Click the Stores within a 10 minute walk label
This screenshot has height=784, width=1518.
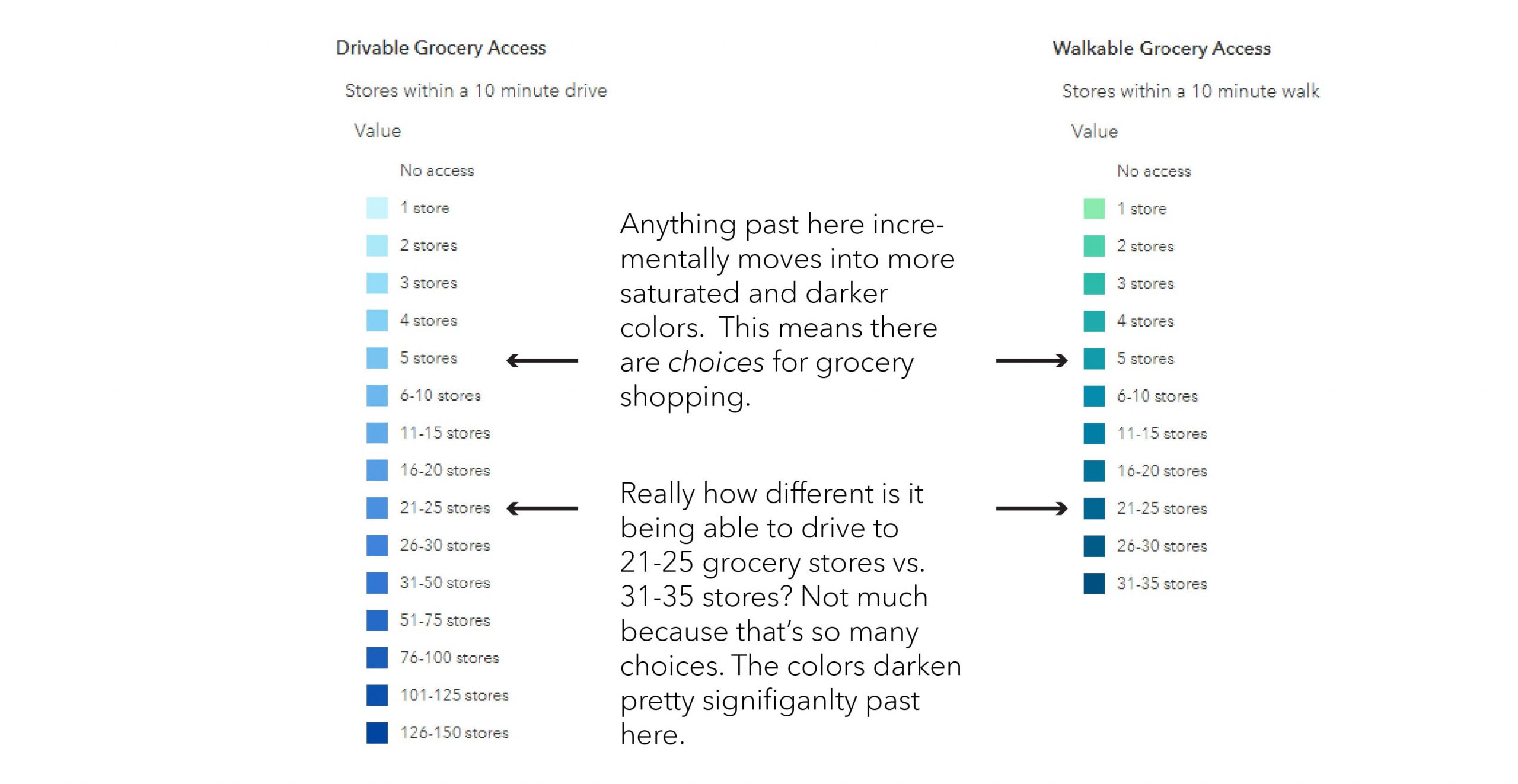1191,91
